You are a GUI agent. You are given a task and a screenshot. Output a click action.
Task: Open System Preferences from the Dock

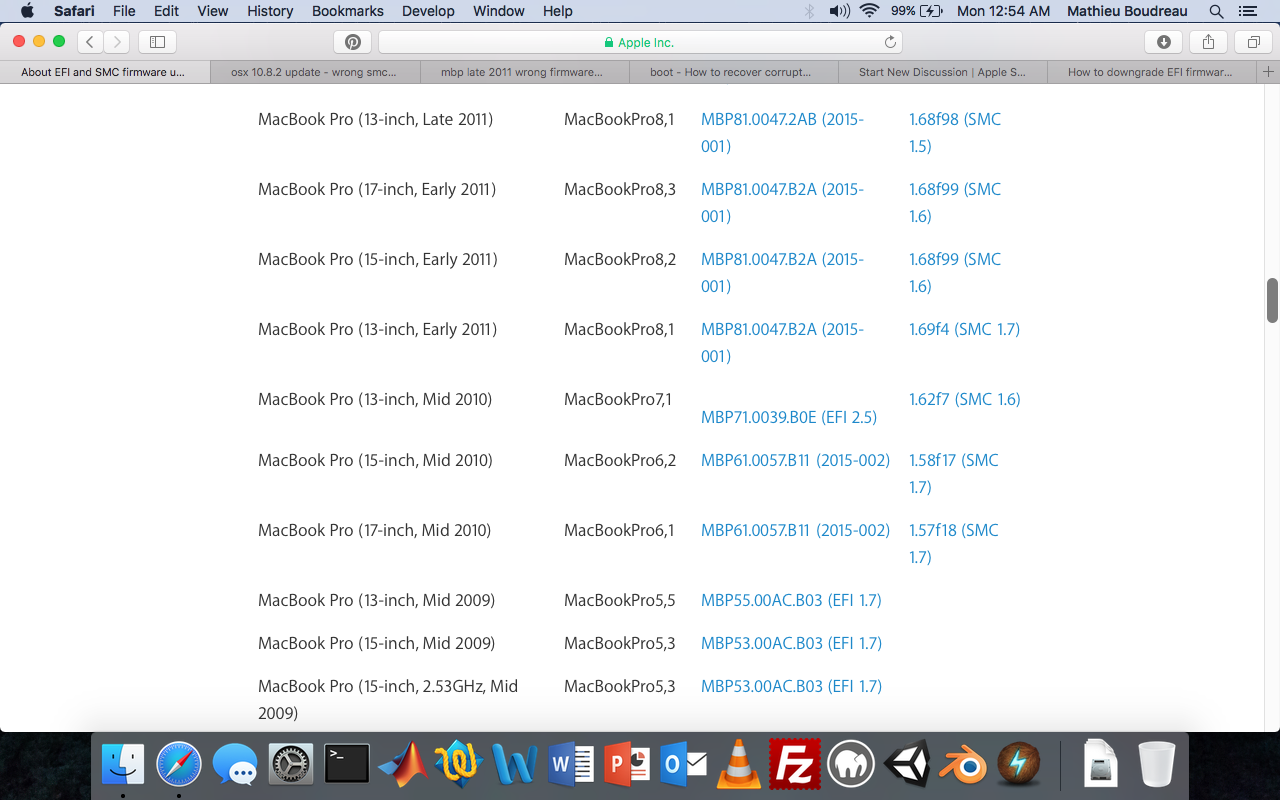[x=291, y=765]
